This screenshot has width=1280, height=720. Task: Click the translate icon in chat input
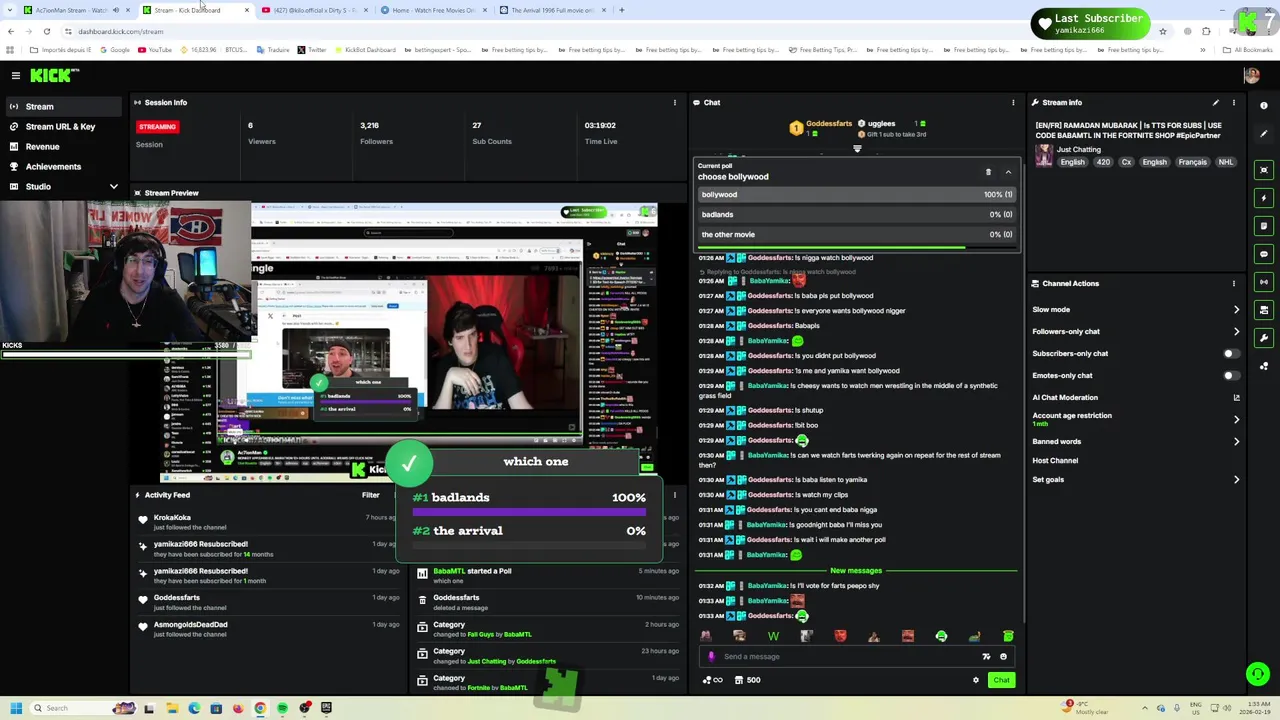(x=986, y=657)
